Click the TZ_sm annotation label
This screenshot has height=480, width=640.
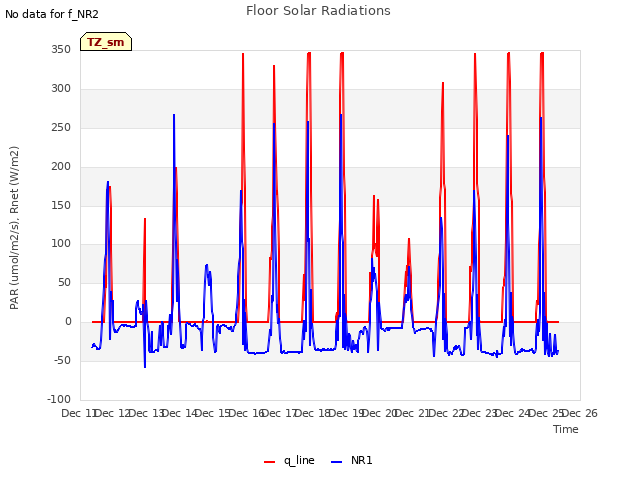(x=106, y=42)
